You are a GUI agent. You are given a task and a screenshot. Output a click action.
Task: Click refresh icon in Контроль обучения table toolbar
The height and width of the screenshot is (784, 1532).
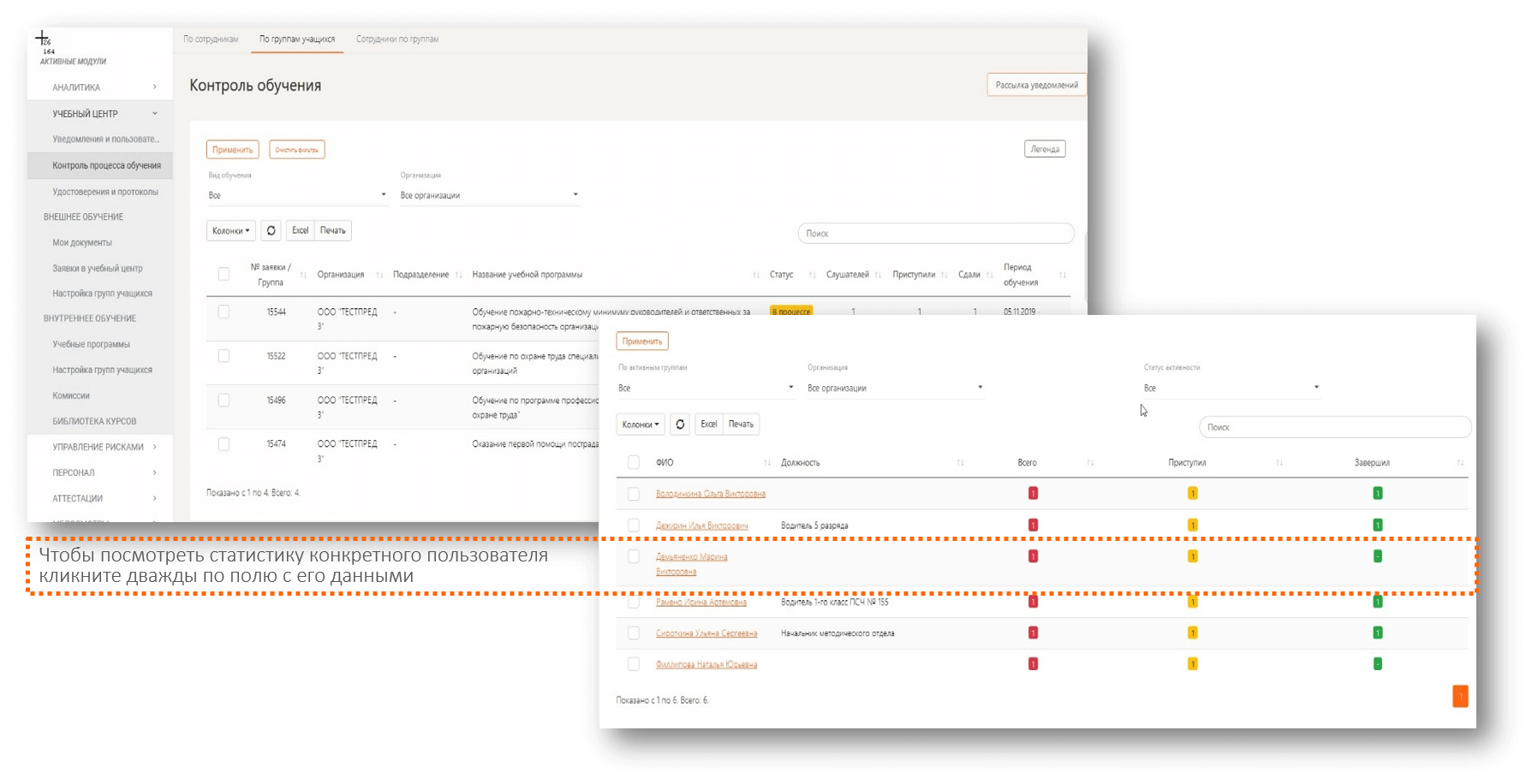pos(271,230)
